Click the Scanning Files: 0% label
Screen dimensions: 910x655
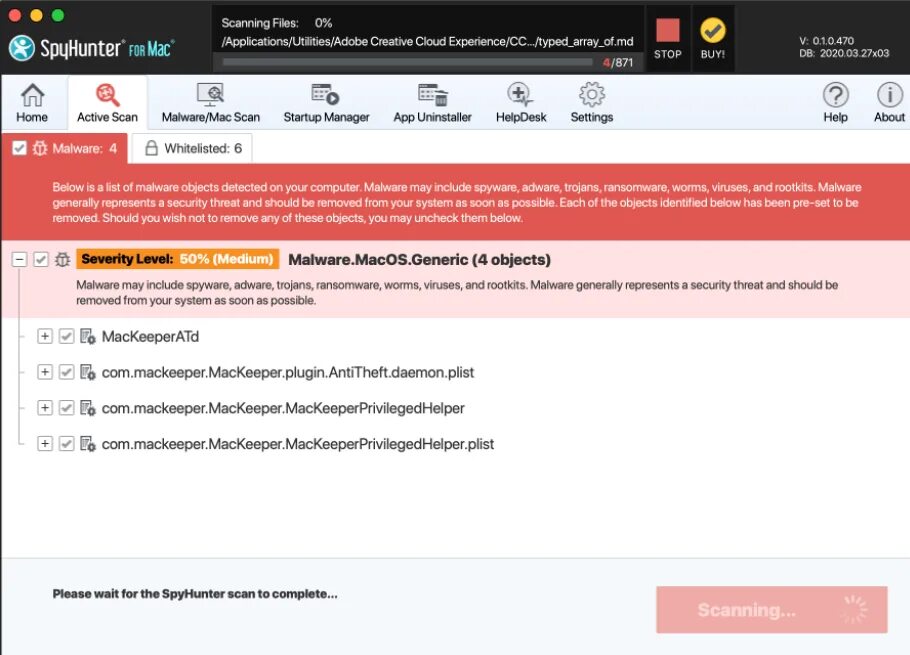point(277,23)
